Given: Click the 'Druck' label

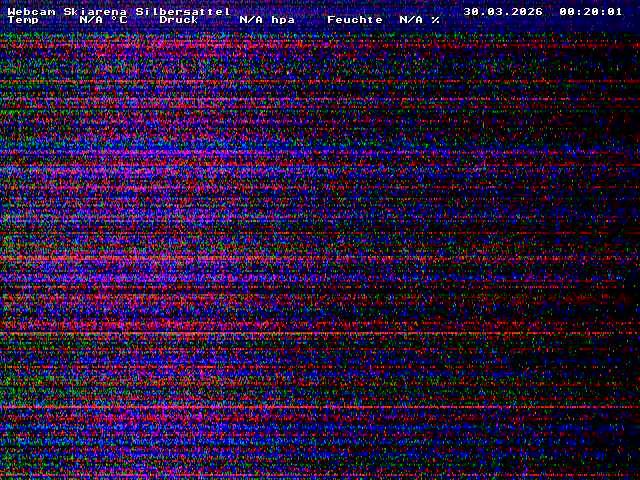Looking at the screenshot, I should pos(179,20).
